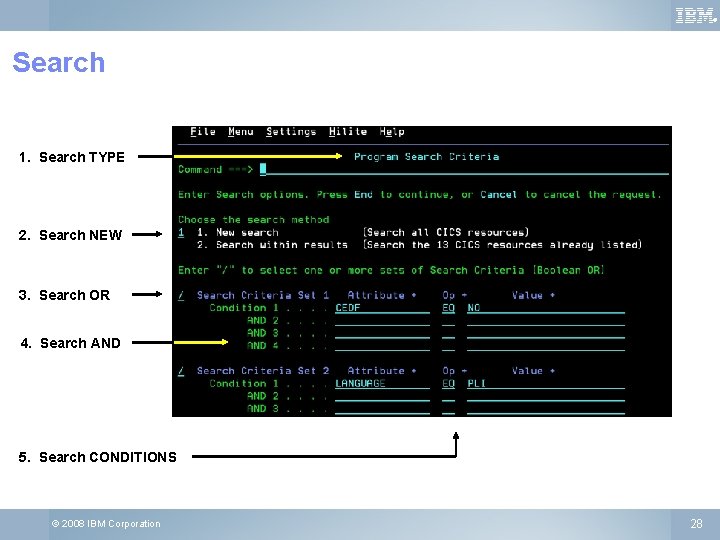
Task: Click the Set 2 AND 3 attribute field
Action: [x=382, y=409]
